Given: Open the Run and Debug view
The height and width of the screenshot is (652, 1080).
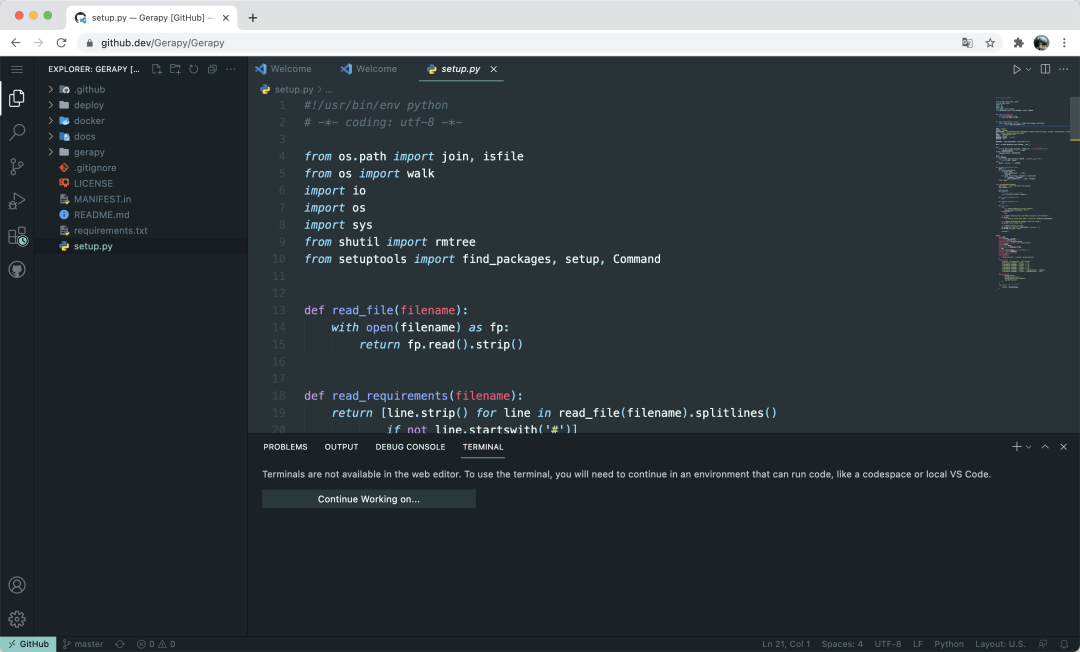Looking at the screenshot, I should [x=16, y=200].
